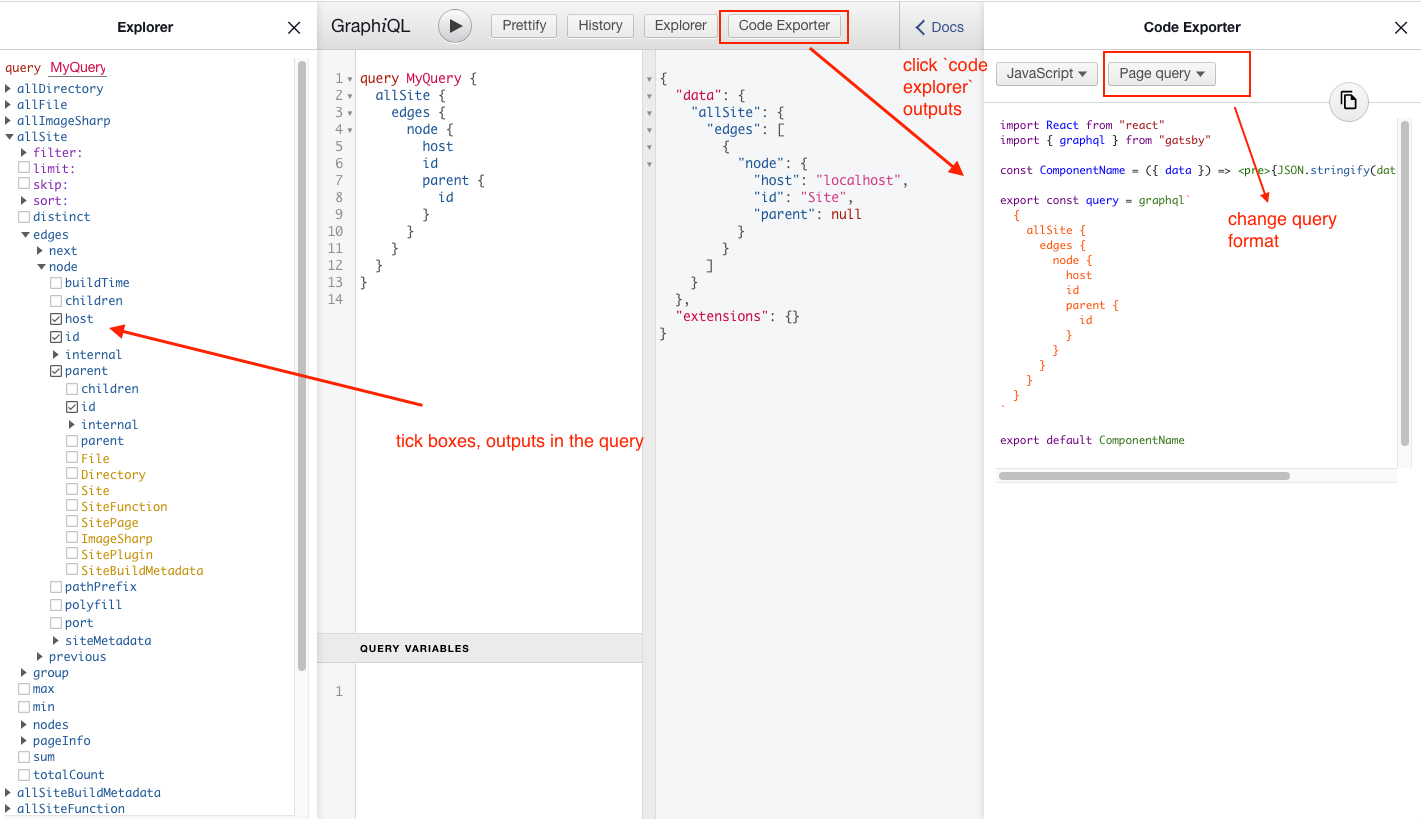Toggle the Explorer panel button
This screenshot has height=819, width=1421.
tap(680, 25)
